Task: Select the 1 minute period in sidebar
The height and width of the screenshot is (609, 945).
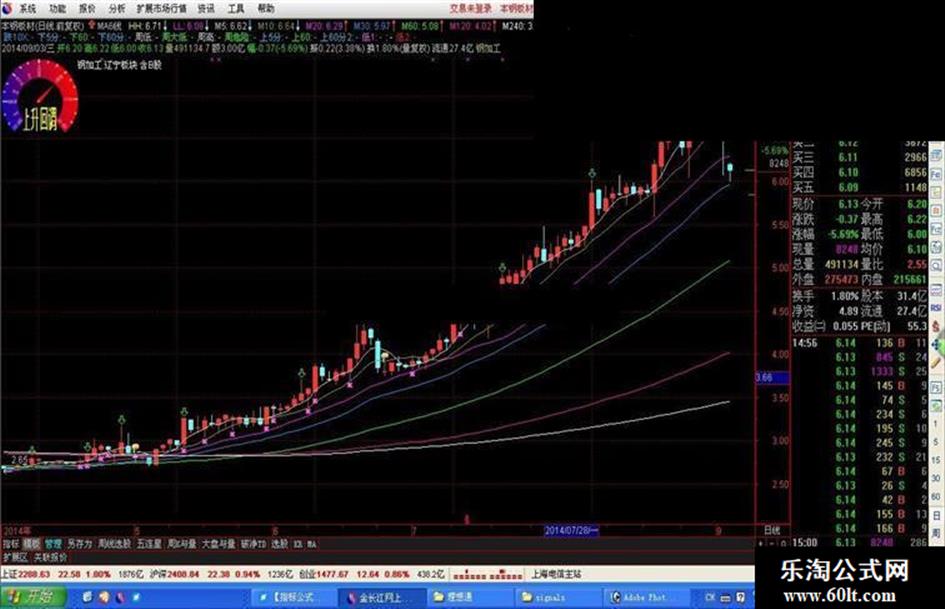Action: [937, 423]
